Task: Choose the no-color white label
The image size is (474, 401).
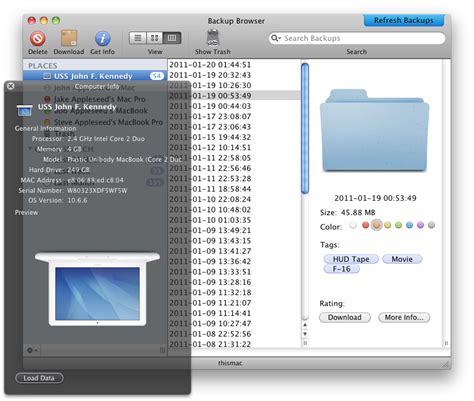Action: click(x=353, y=225)
